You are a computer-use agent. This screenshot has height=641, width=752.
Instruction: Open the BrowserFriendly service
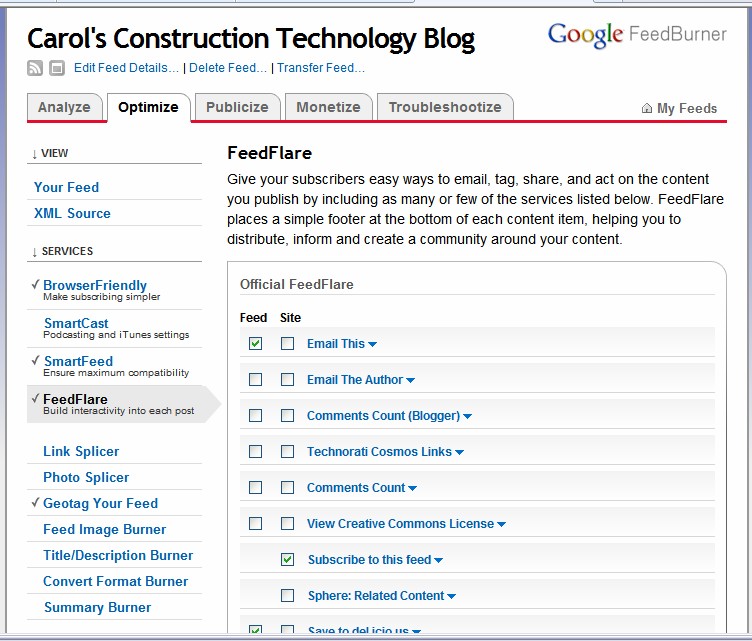(x=95, y=285)
